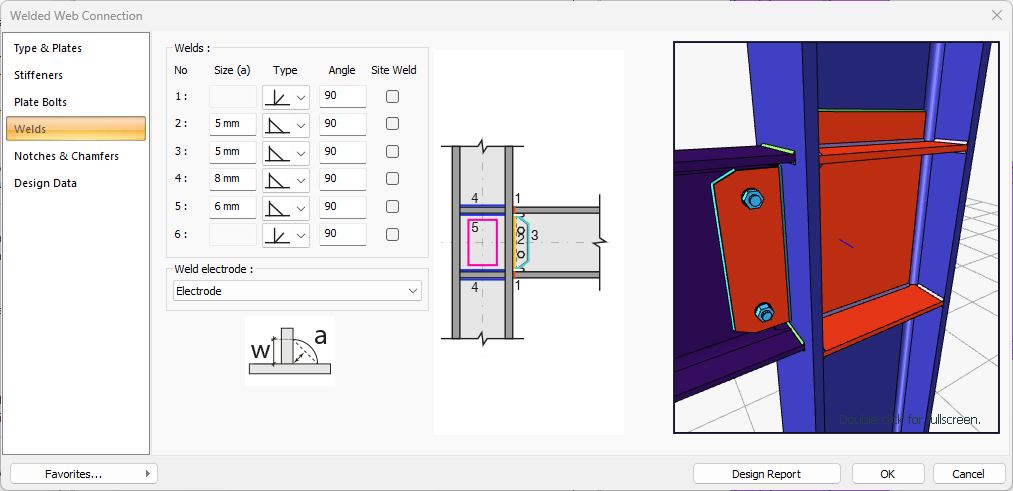This screenshot has height=491, width=1013.
Task: Expand the Favorites menu button
Action: coord(84,474)
